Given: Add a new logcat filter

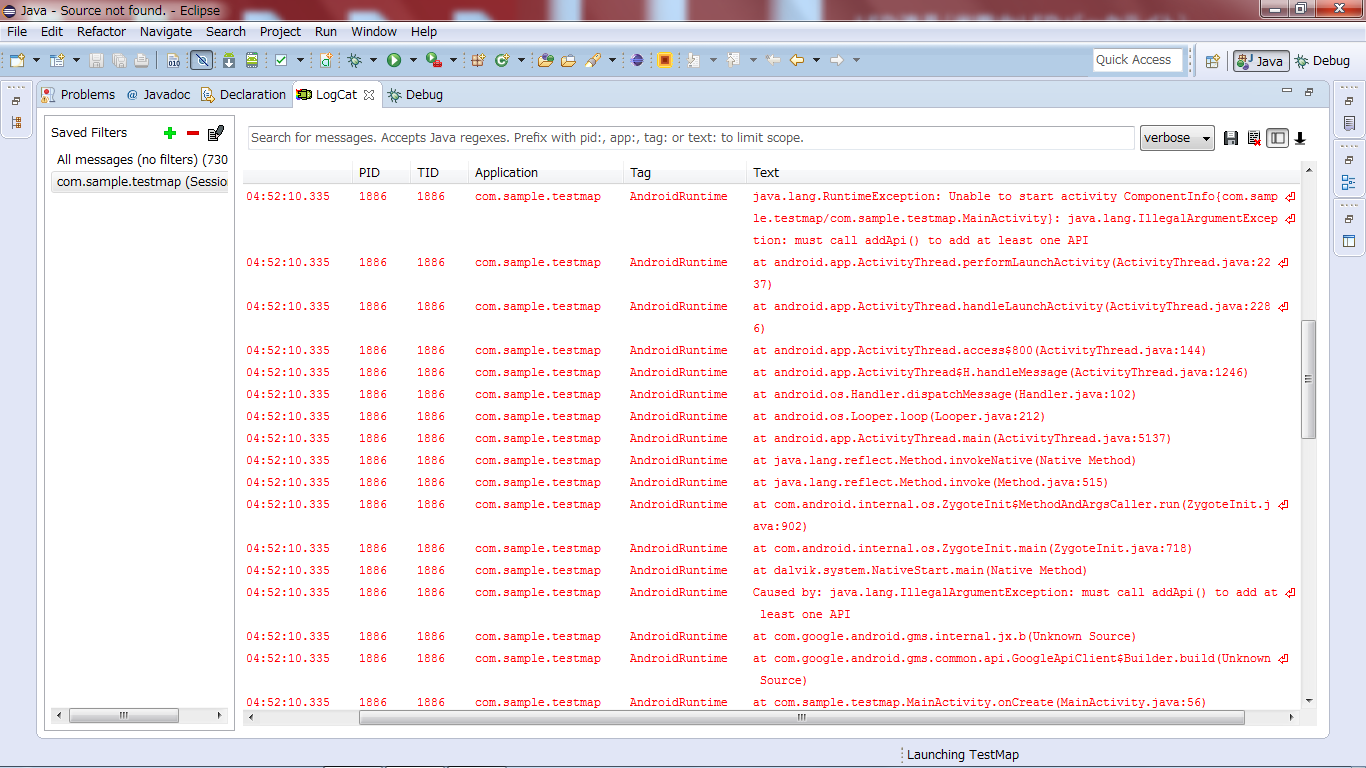Looking at the screenshot, I should coord(170,133).
